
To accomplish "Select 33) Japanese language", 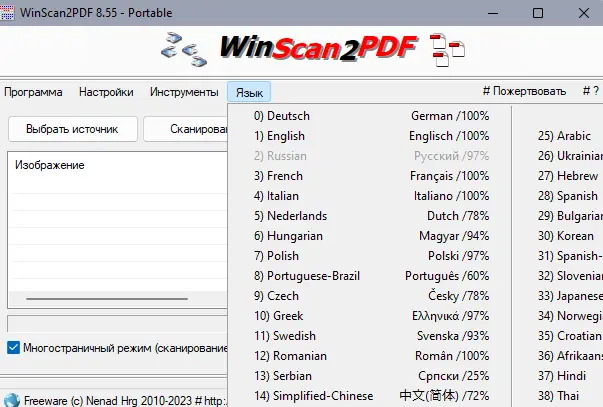I will point(558,296).
